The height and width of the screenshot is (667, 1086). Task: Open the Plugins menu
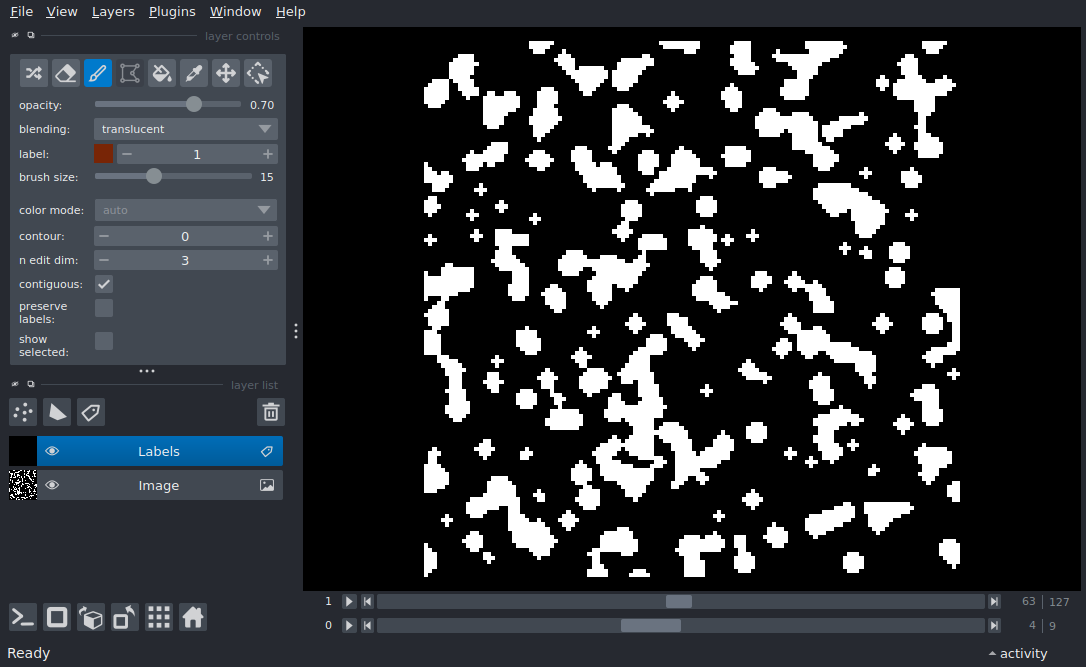(x=172, y=12)
